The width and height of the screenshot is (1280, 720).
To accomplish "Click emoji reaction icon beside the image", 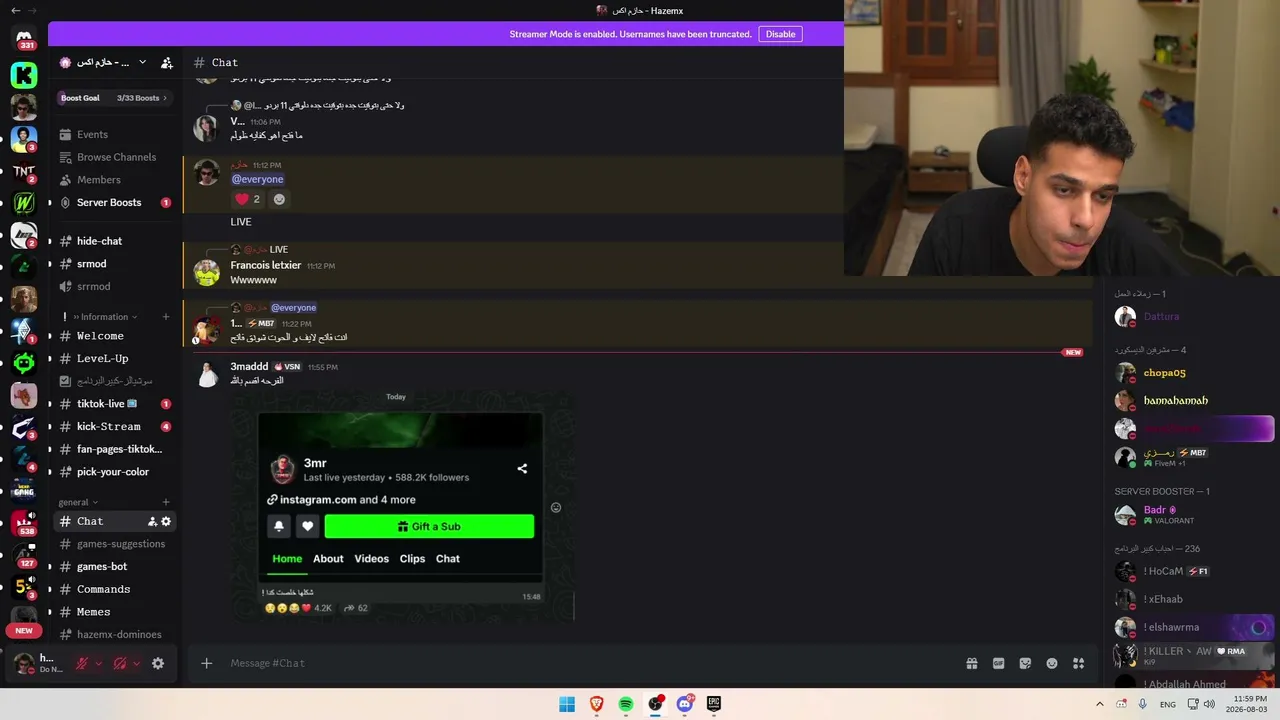I will (556, 507).
